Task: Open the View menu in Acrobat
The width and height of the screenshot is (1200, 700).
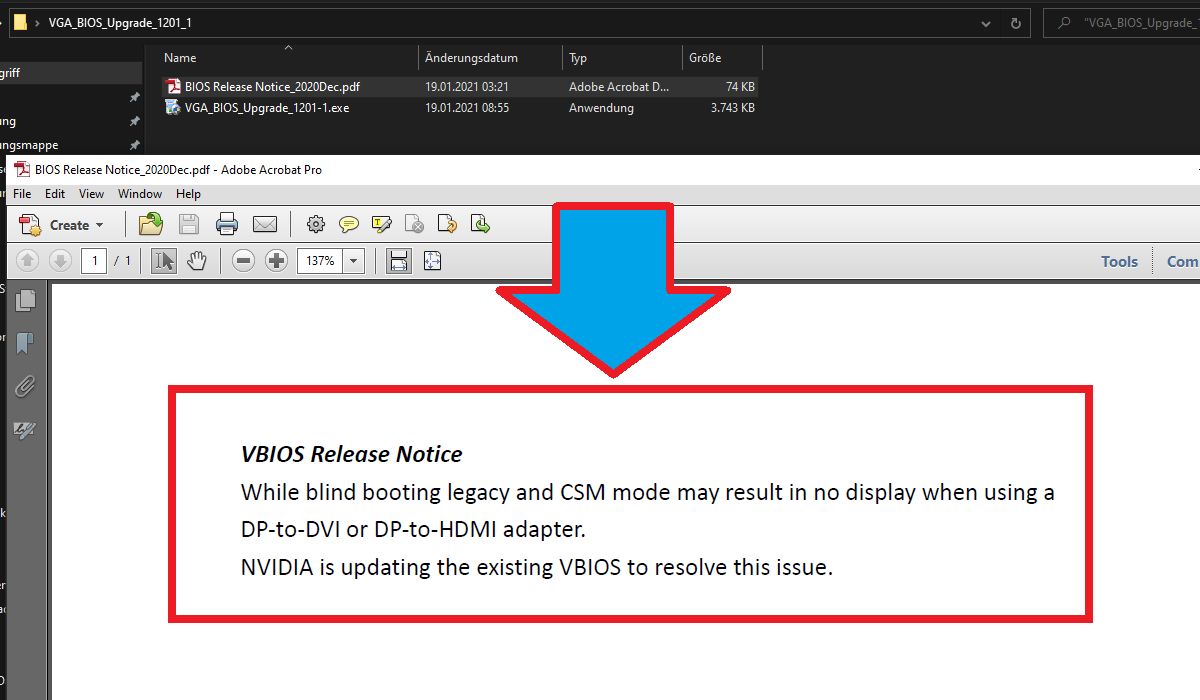Action: point(91,194)
